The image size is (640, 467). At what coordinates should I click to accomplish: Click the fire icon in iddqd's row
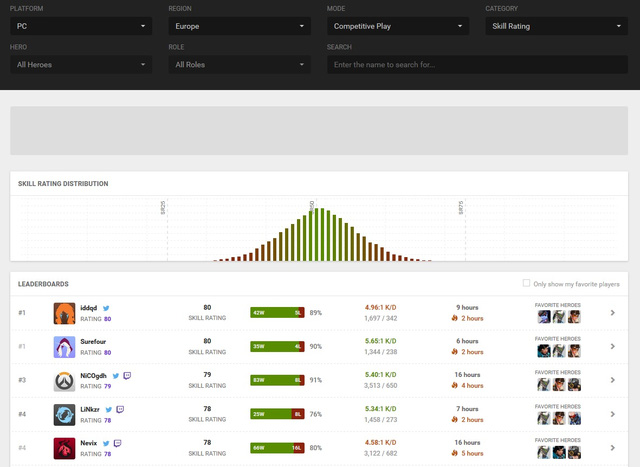(455, 318)
